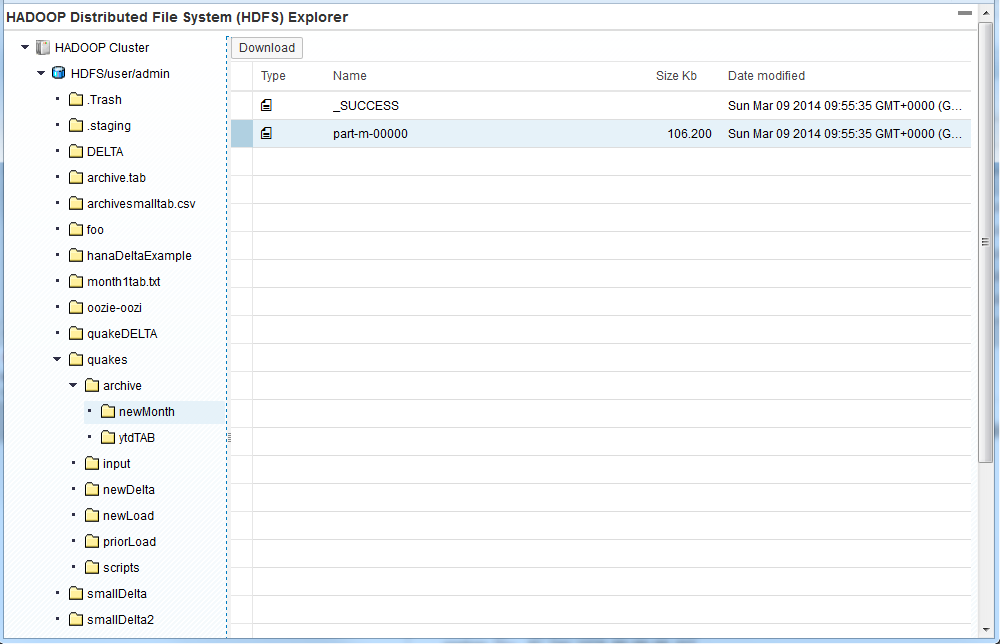Click the scrollbar up arrow
The height and width of the screenshot is (644, 1000).
point(985,13)
